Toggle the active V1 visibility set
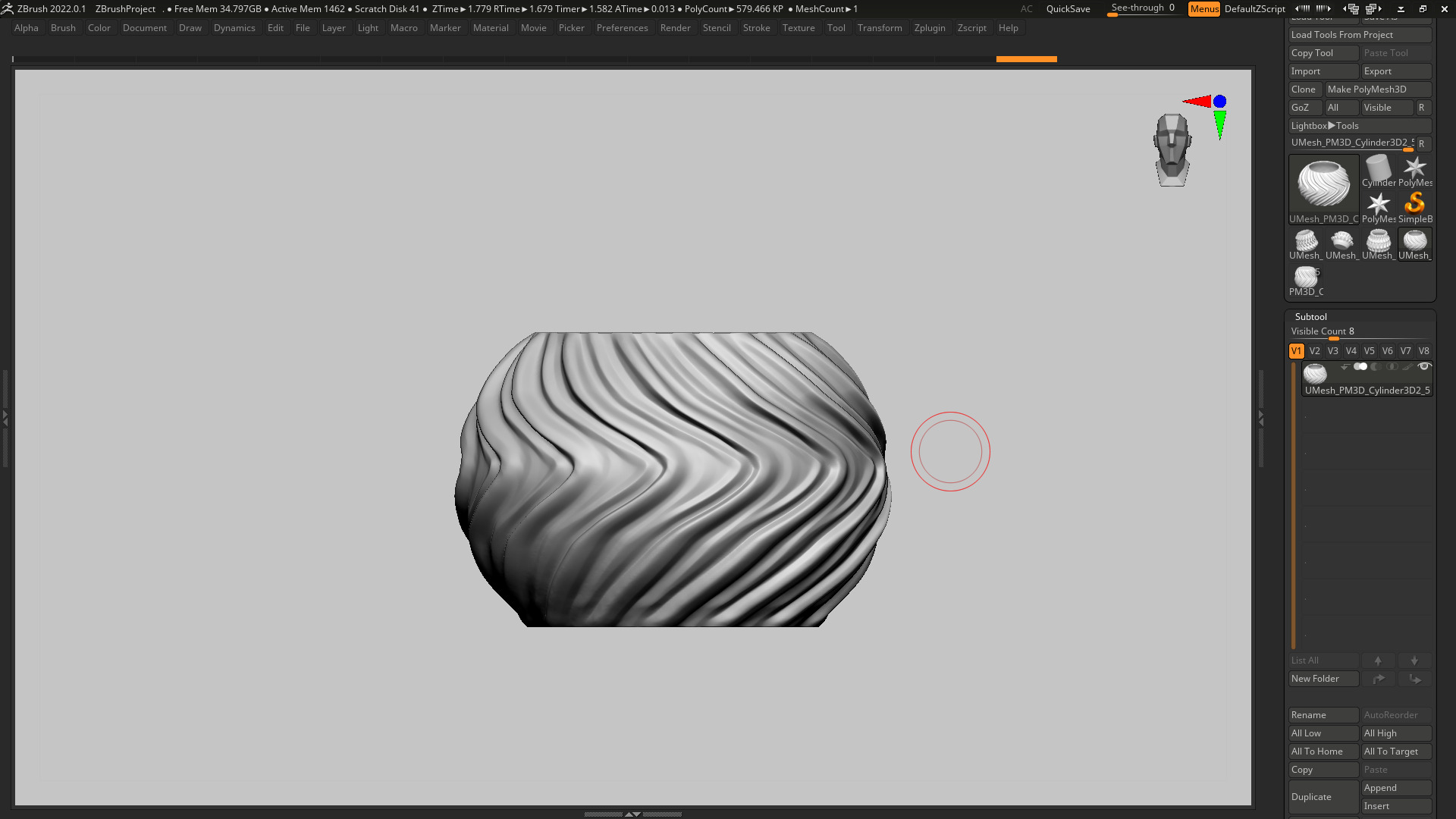The height and width of the screenshot is (819, 1456). pos(1296,351)
